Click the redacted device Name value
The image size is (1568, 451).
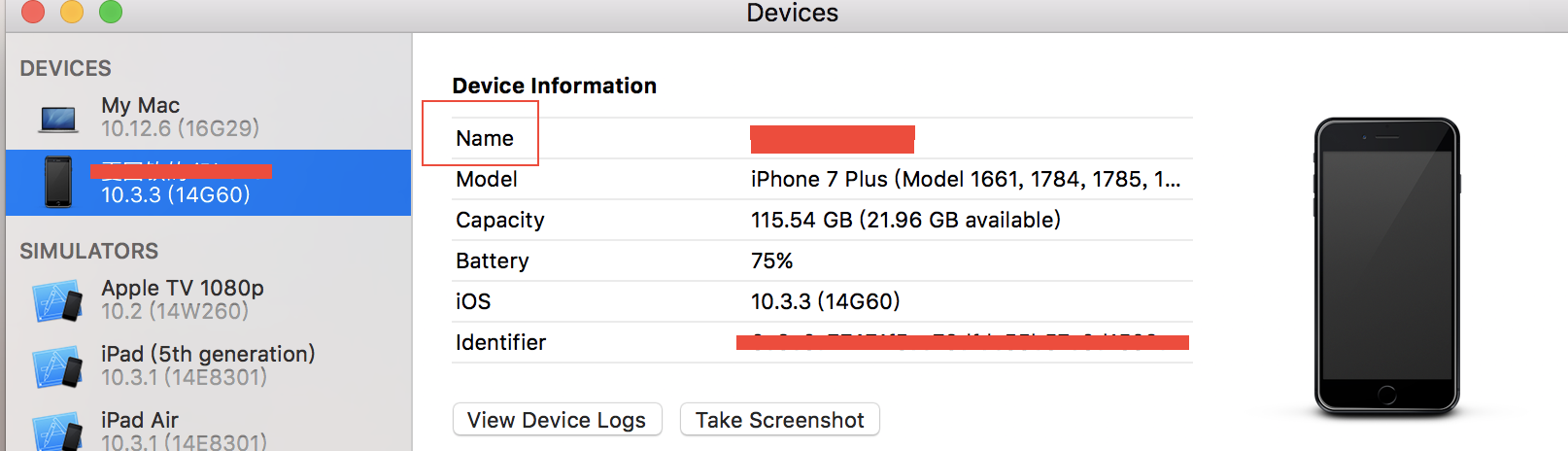(x=832, y=139)
